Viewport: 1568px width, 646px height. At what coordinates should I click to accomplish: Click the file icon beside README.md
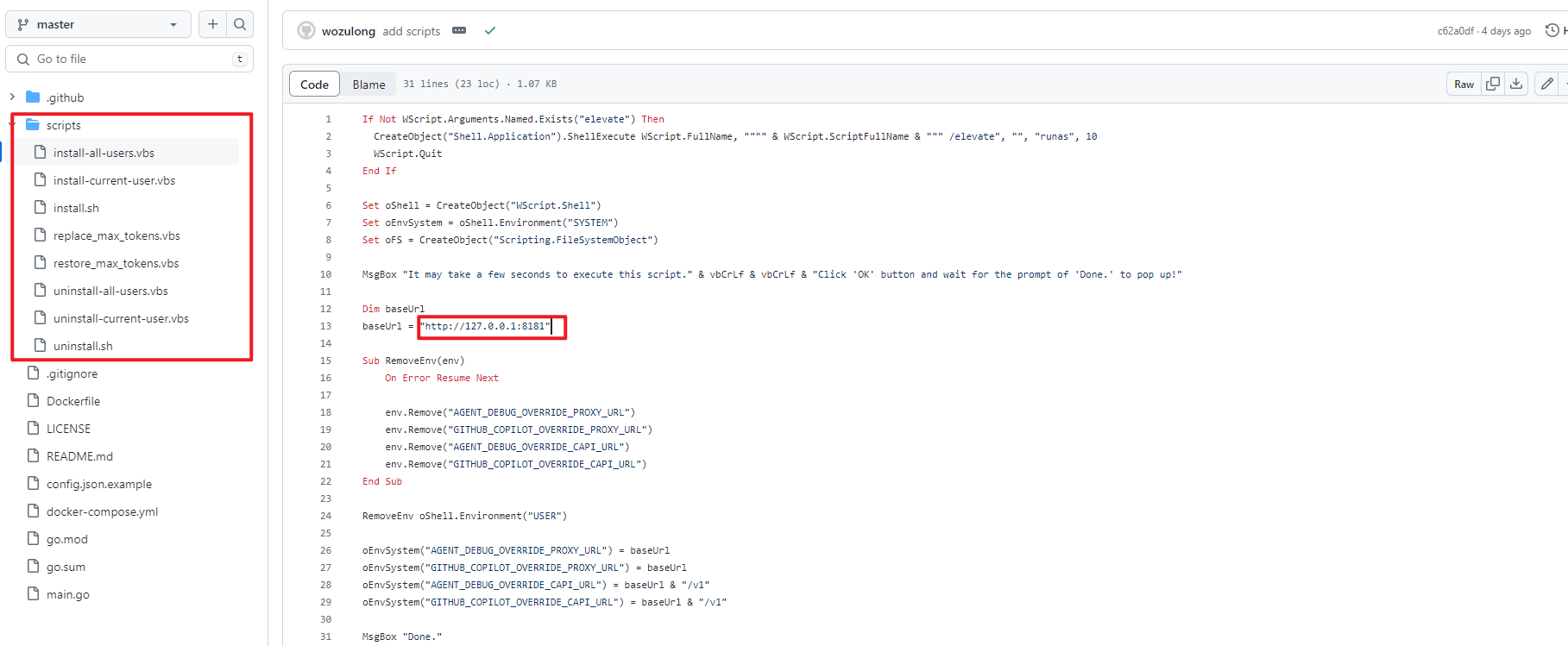pos(34,455)
